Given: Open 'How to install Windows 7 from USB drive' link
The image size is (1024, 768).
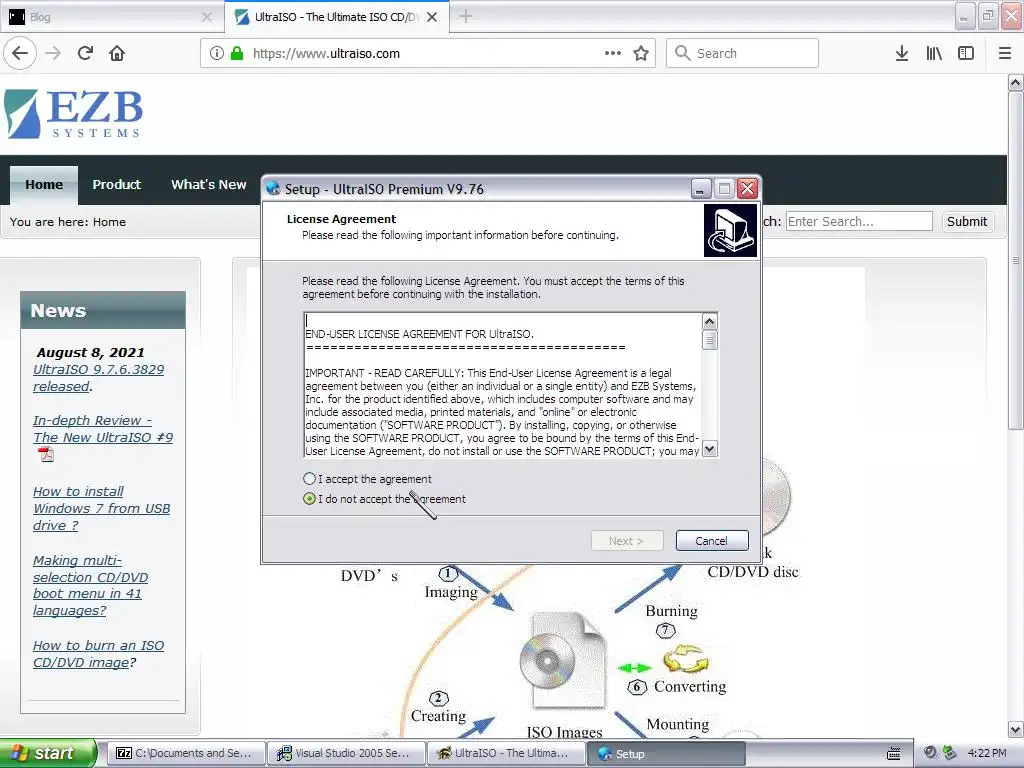Looking at the screenshot, I should 101,508.
